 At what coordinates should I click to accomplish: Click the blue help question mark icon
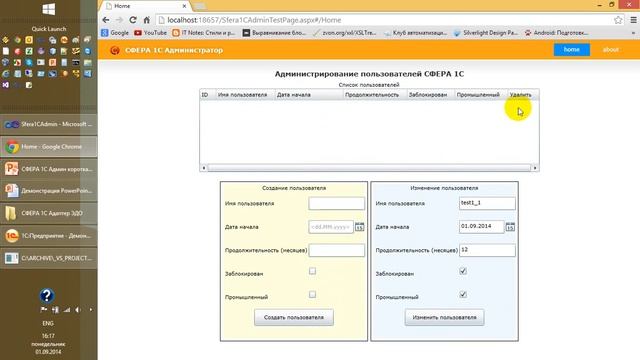tap(47, 295)
